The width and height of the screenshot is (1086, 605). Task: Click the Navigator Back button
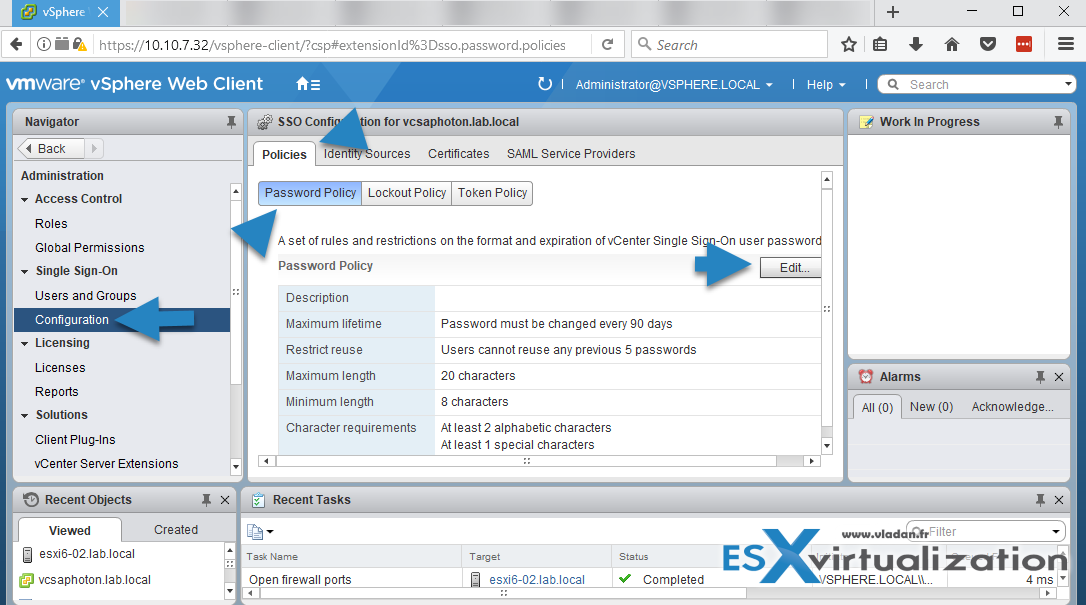point(51,148)
